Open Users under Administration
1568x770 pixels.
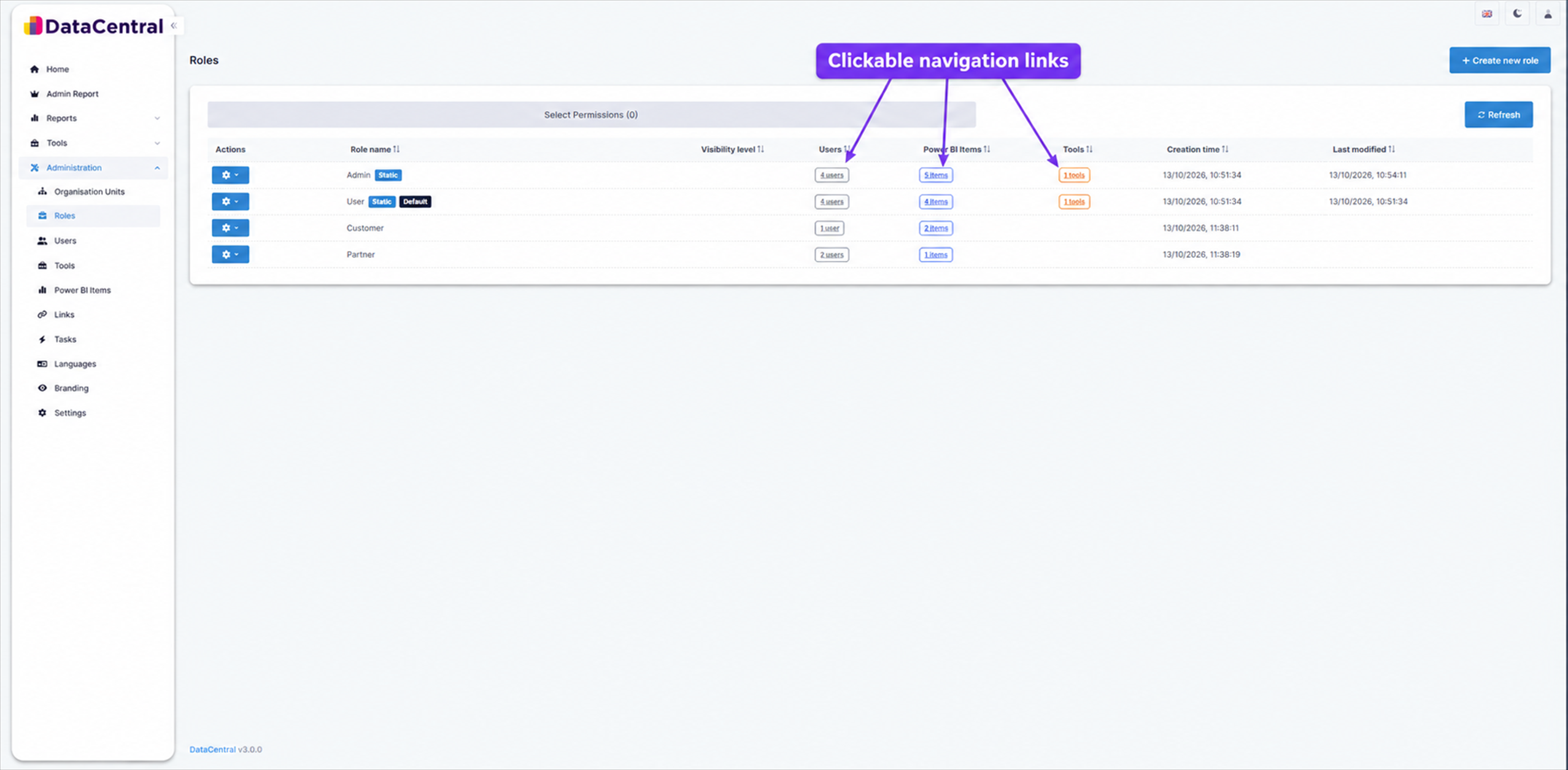[65, 241]
